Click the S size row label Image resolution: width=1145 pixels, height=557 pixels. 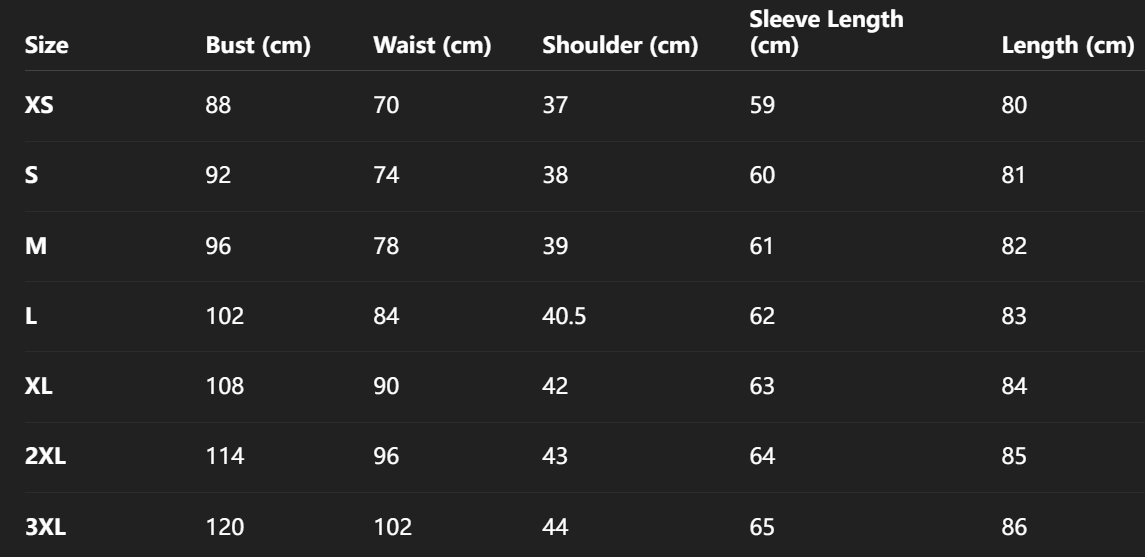coord(31,175)
